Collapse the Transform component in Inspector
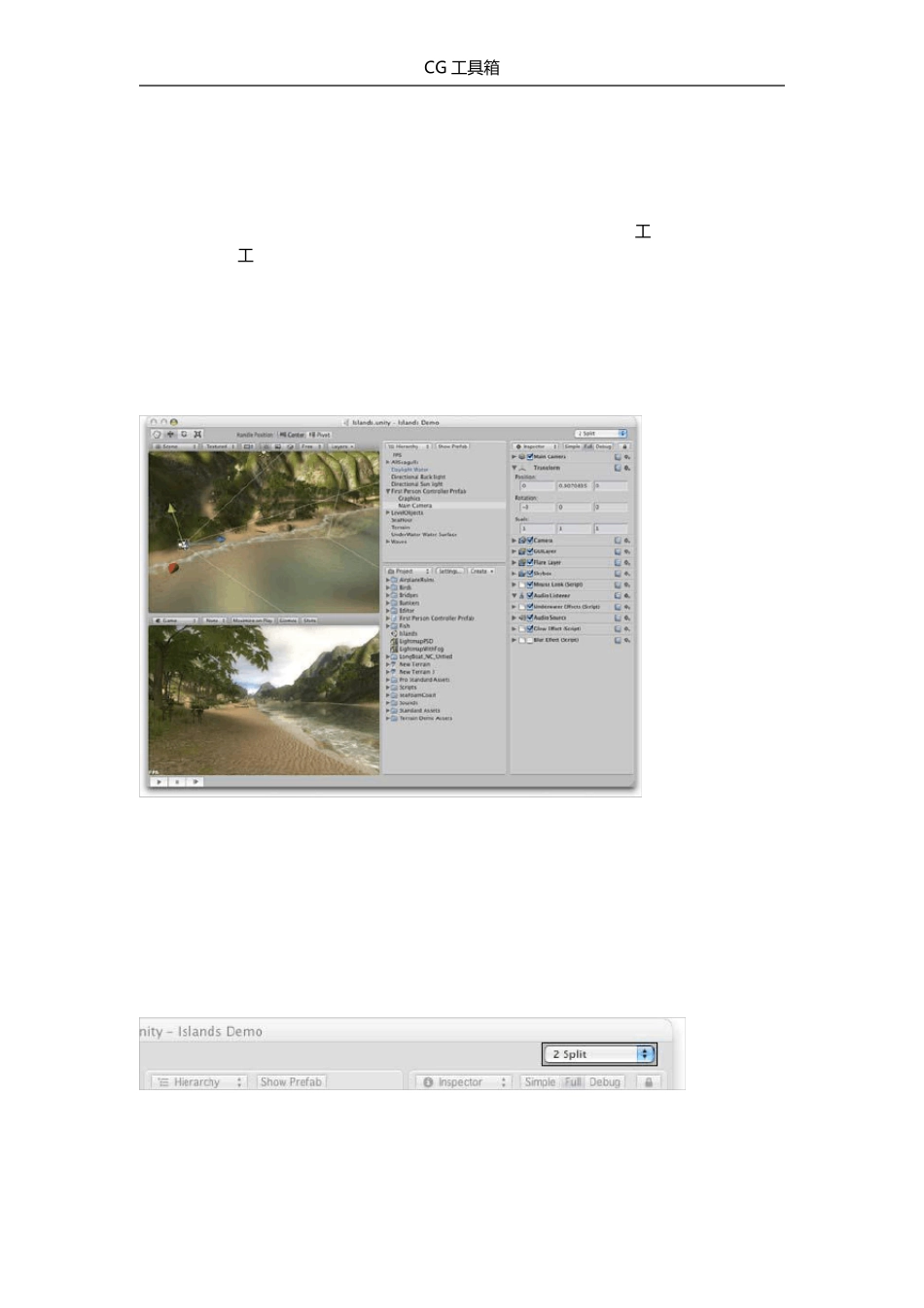 515,468
